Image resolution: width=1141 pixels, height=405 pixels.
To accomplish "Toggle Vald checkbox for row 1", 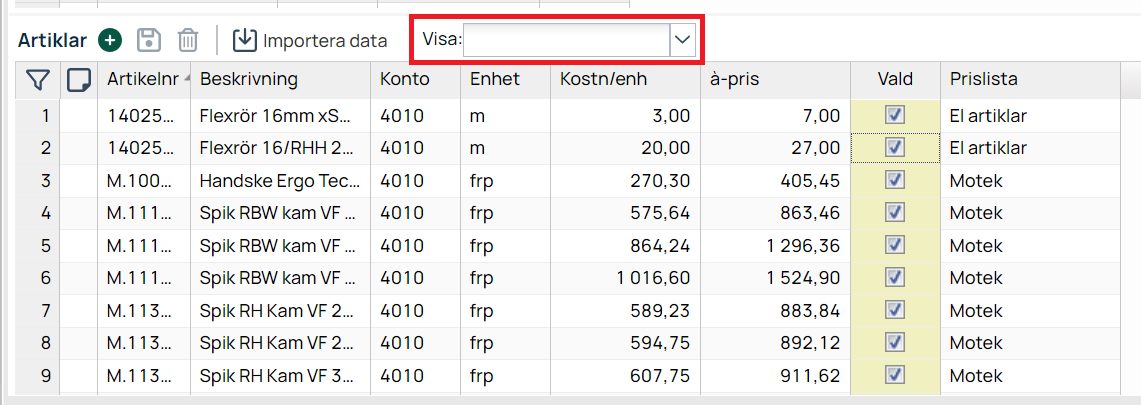I will tap(895, 116).
